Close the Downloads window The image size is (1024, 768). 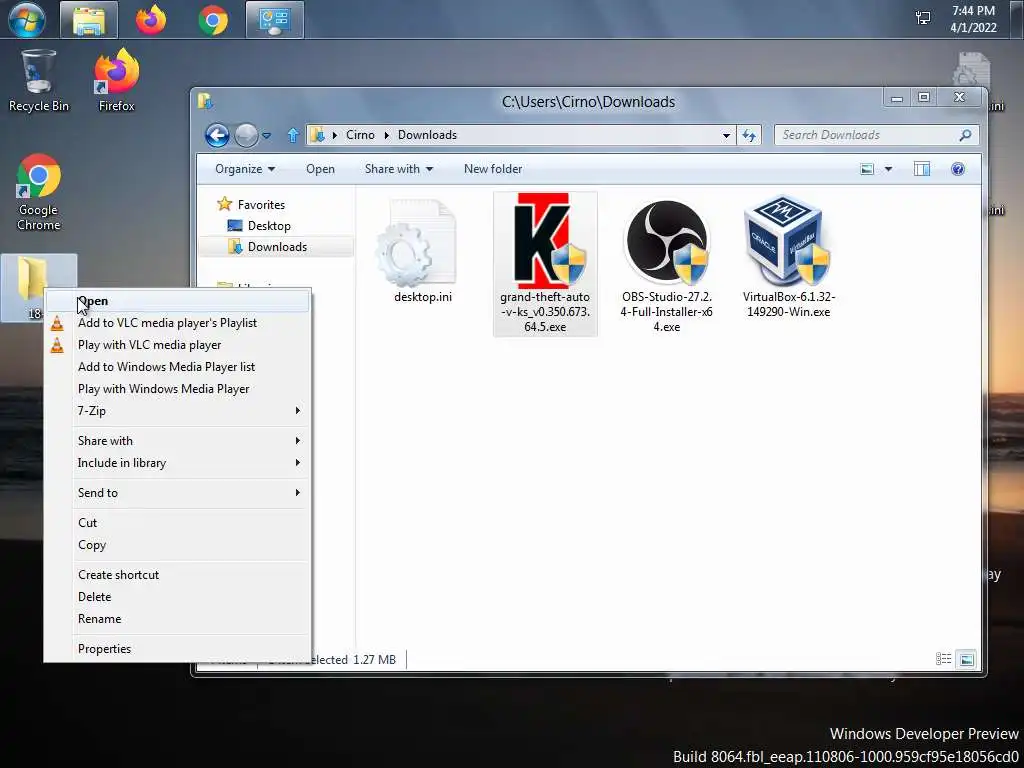[959, 98]
